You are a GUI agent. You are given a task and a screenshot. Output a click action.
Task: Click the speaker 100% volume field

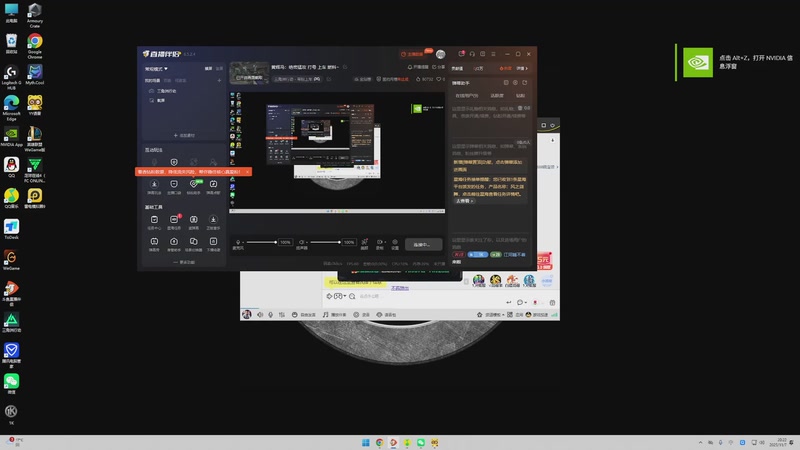[x=349, y=242]
